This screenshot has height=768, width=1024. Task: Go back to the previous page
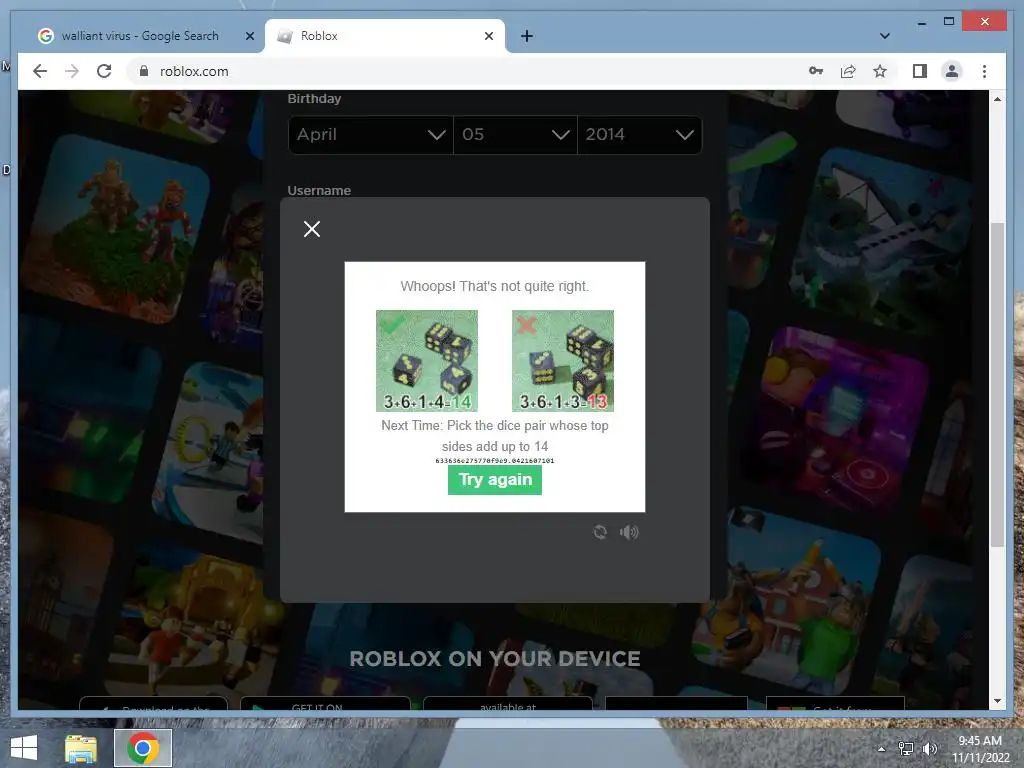click(x=40, y=71)
